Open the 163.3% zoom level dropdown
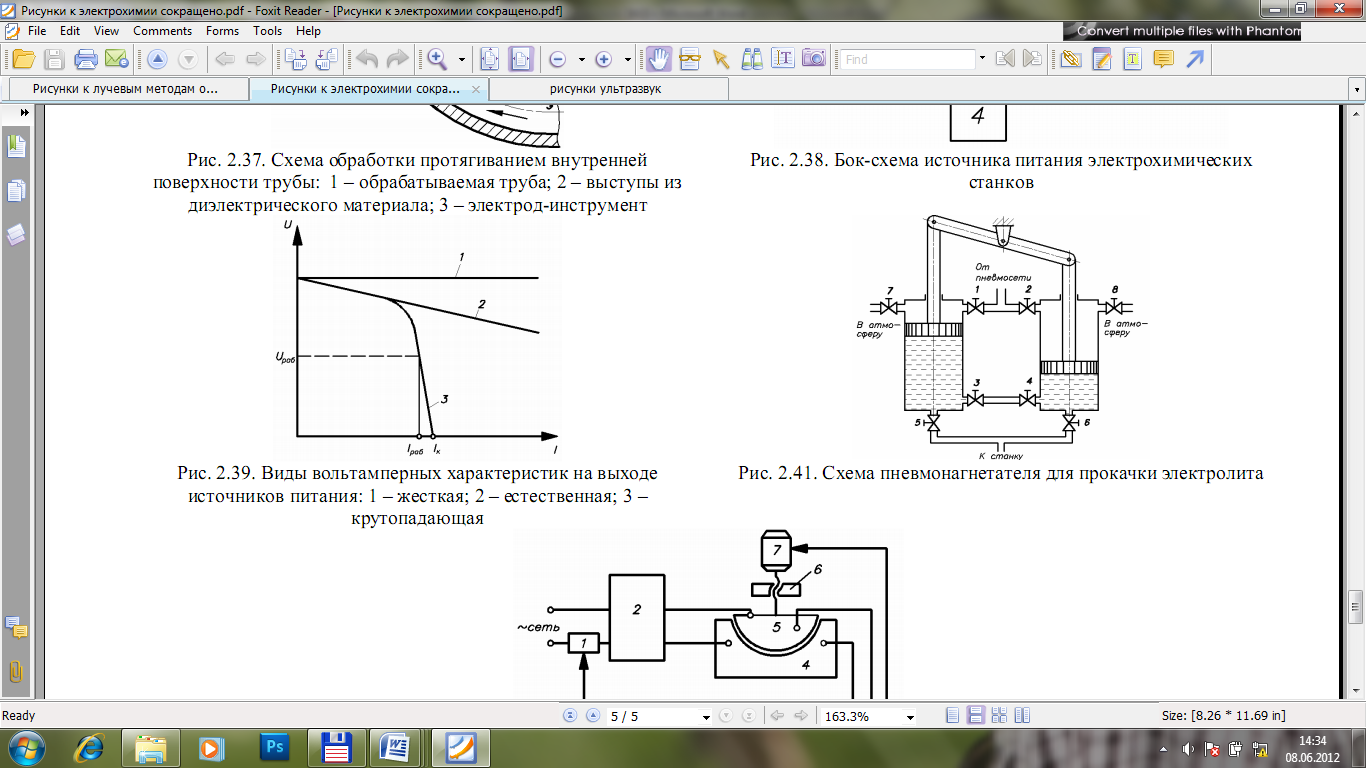The width and height of the screenshot is (1366, 768). pyautogui.click(x=910, y=717)
